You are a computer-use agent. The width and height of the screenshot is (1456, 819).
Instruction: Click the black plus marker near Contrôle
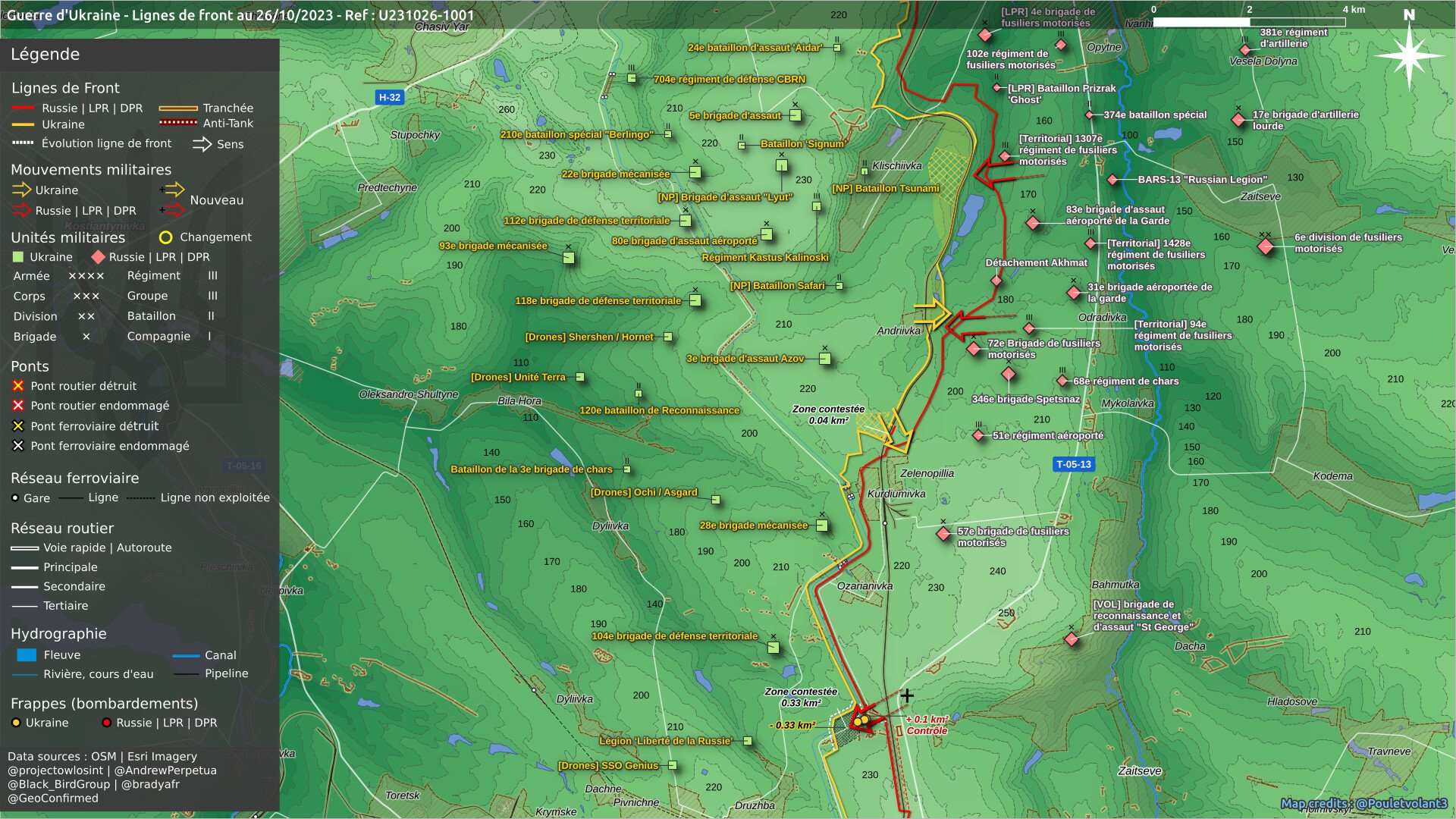(x=907, y=695)
